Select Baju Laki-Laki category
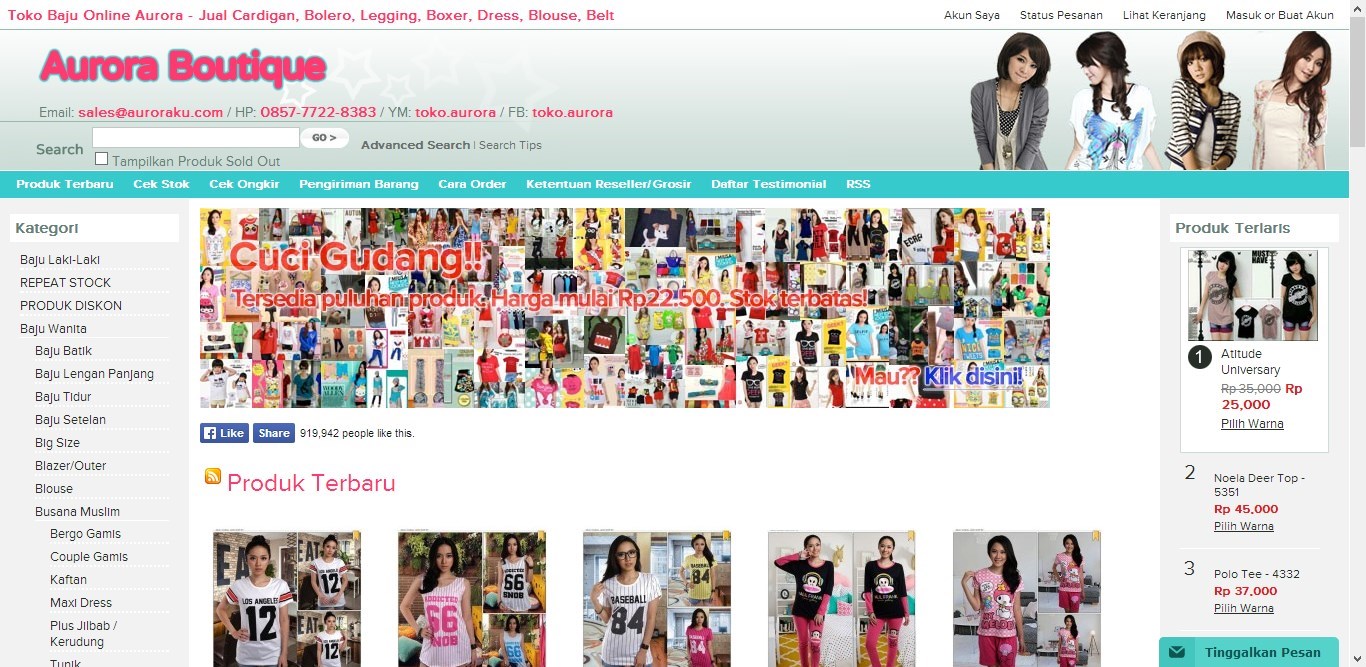The image size is (1366, 667). 60,260
